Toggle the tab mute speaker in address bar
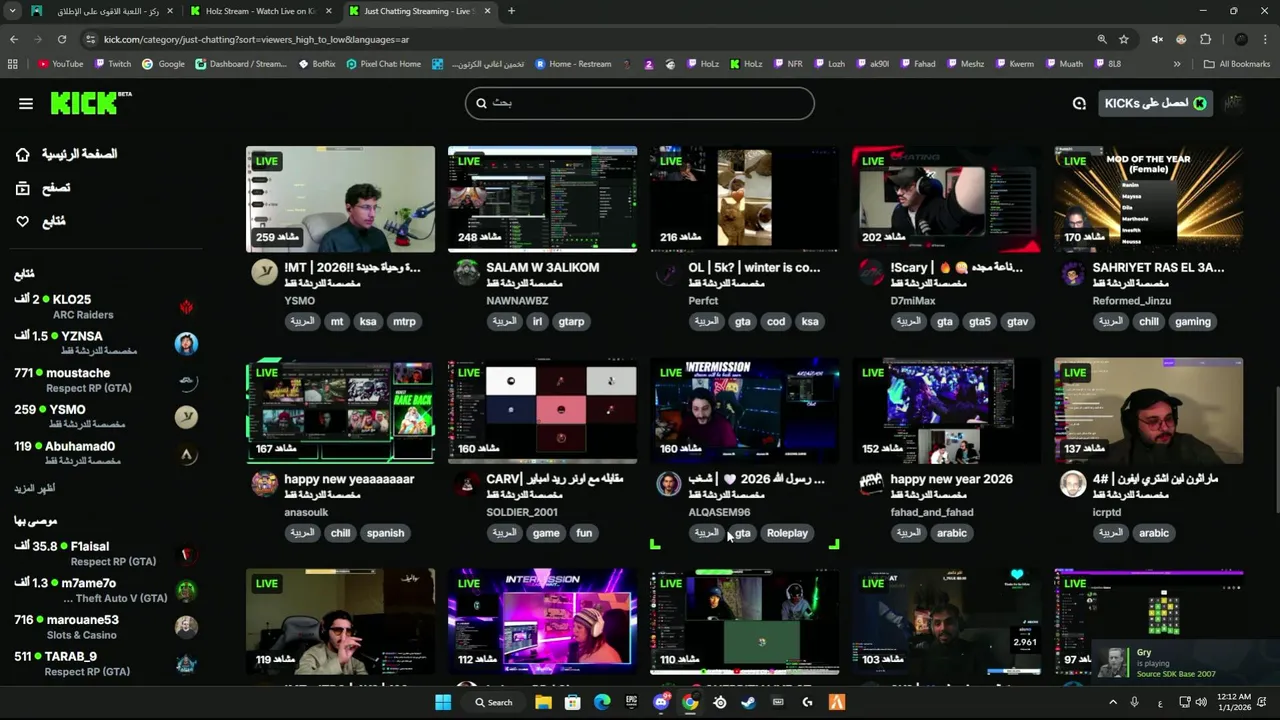The image size is (1280, 720). point(1157,39)
